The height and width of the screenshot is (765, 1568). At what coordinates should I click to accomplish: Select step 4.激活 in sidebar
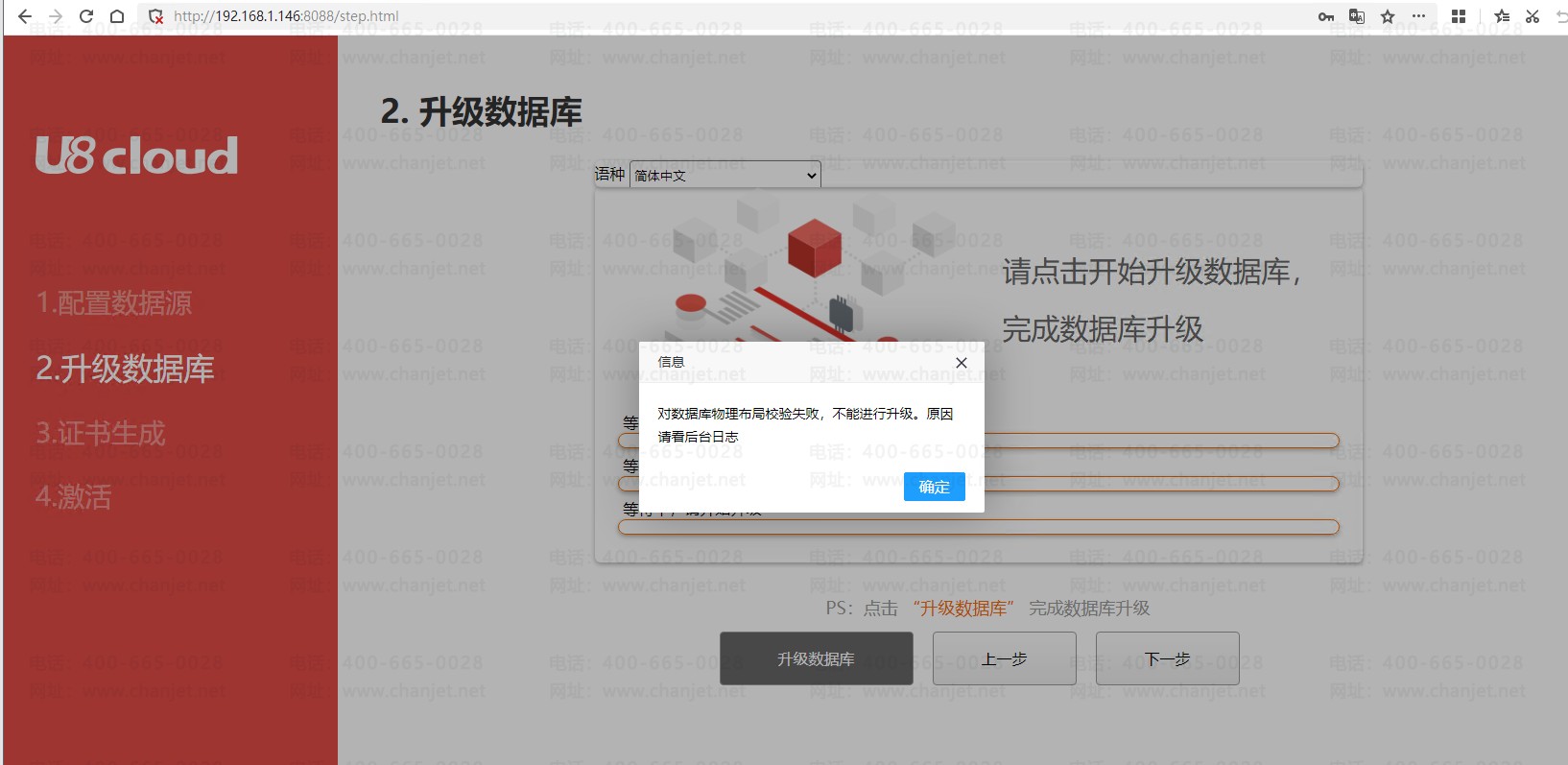(74, 497)
